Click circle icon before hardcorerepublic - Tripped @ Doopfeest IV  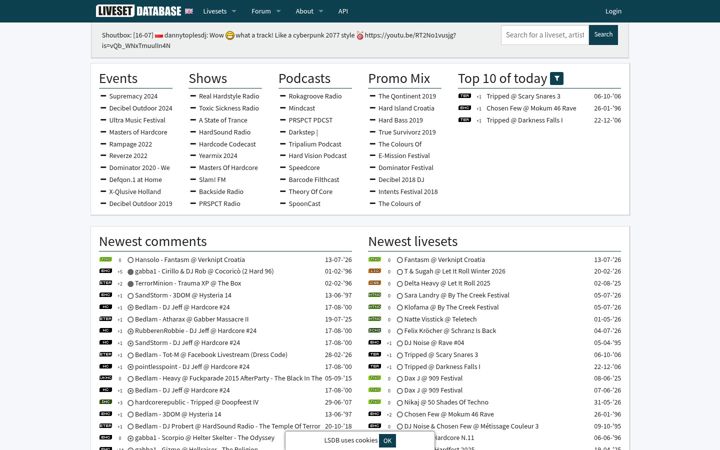130,403
